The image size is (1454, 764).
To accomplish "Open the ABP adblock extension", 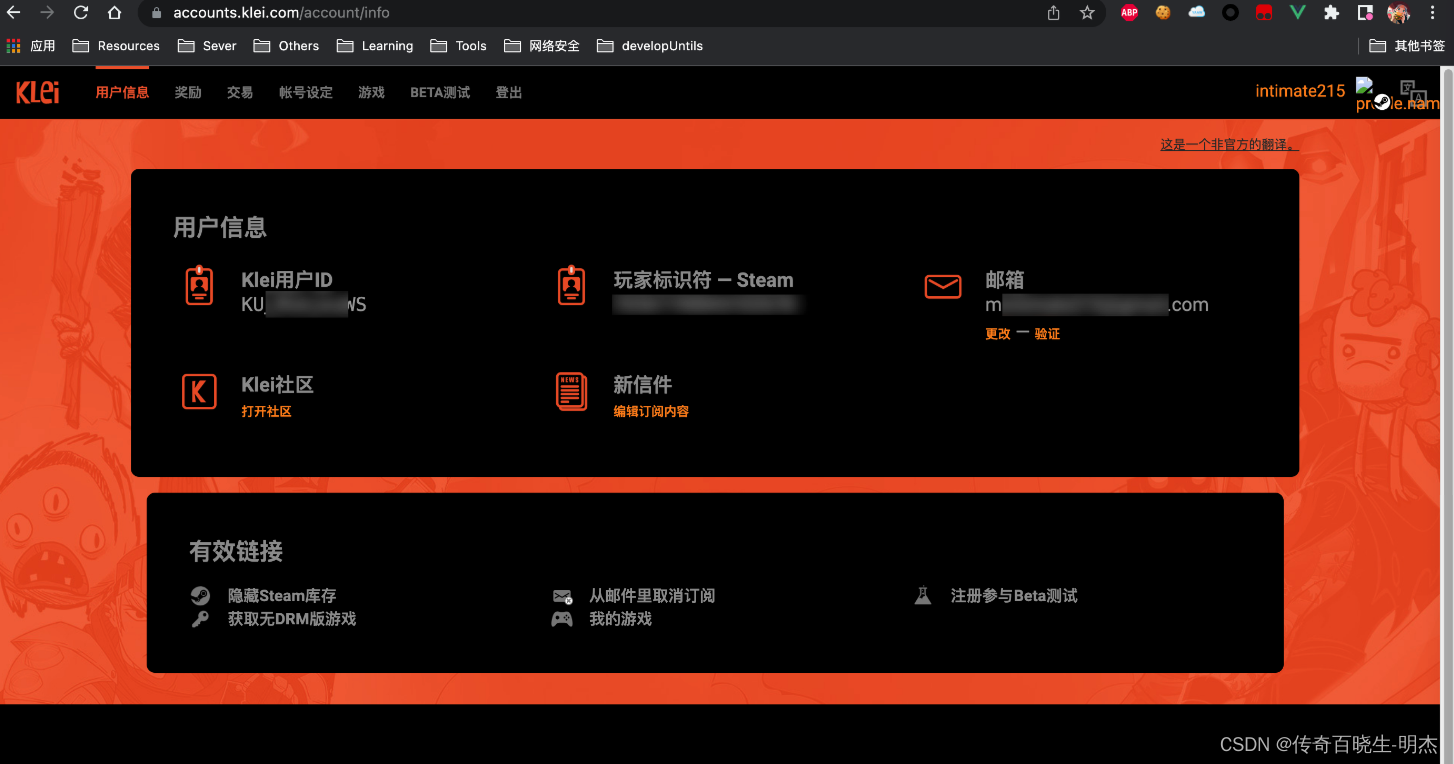I will point(1129,13).
